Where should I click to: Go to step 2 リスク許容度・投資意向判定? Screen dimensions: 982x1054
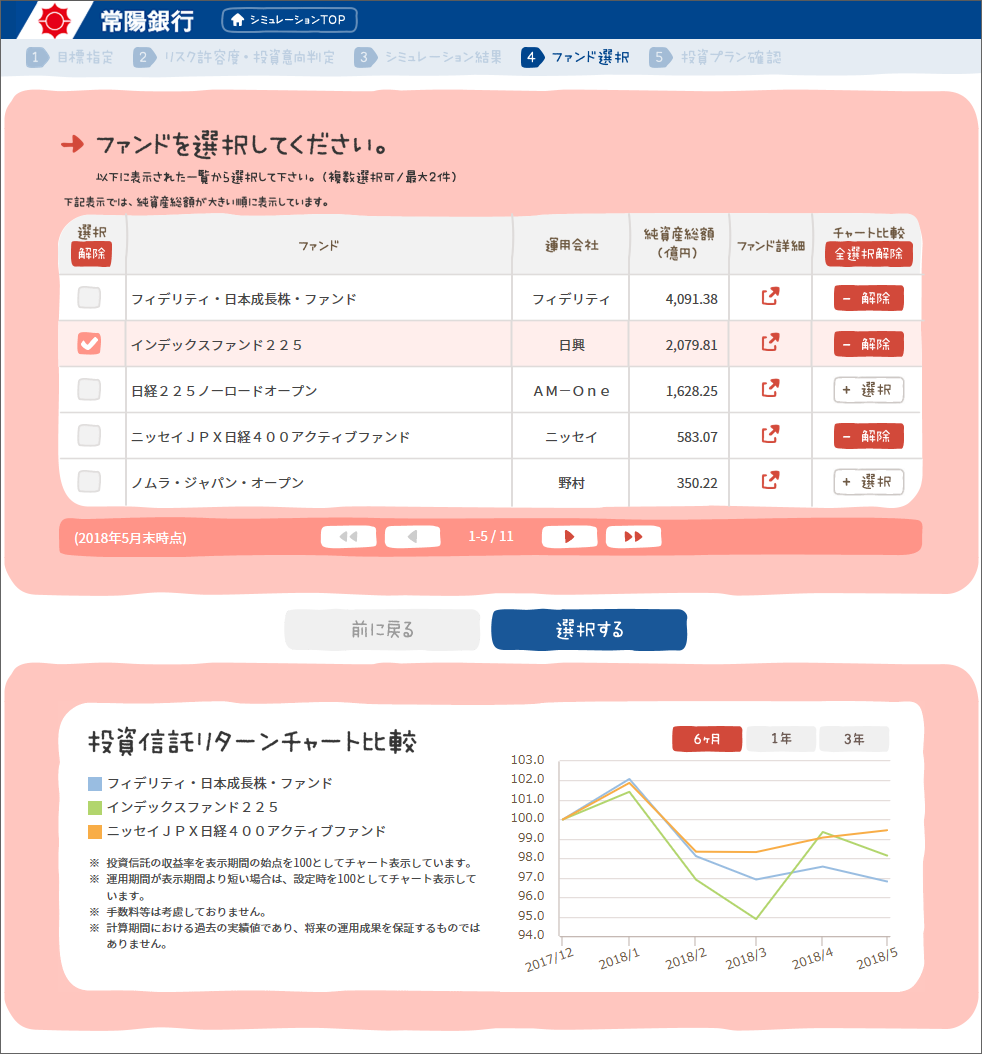pyautogui.click(x=234, y=57)
